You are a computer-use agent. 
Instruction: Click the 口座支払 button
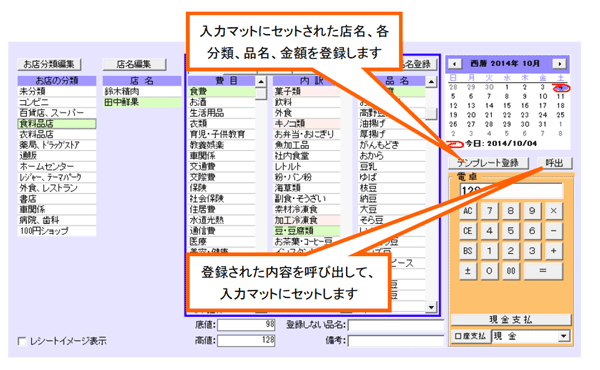coord(470,336)
